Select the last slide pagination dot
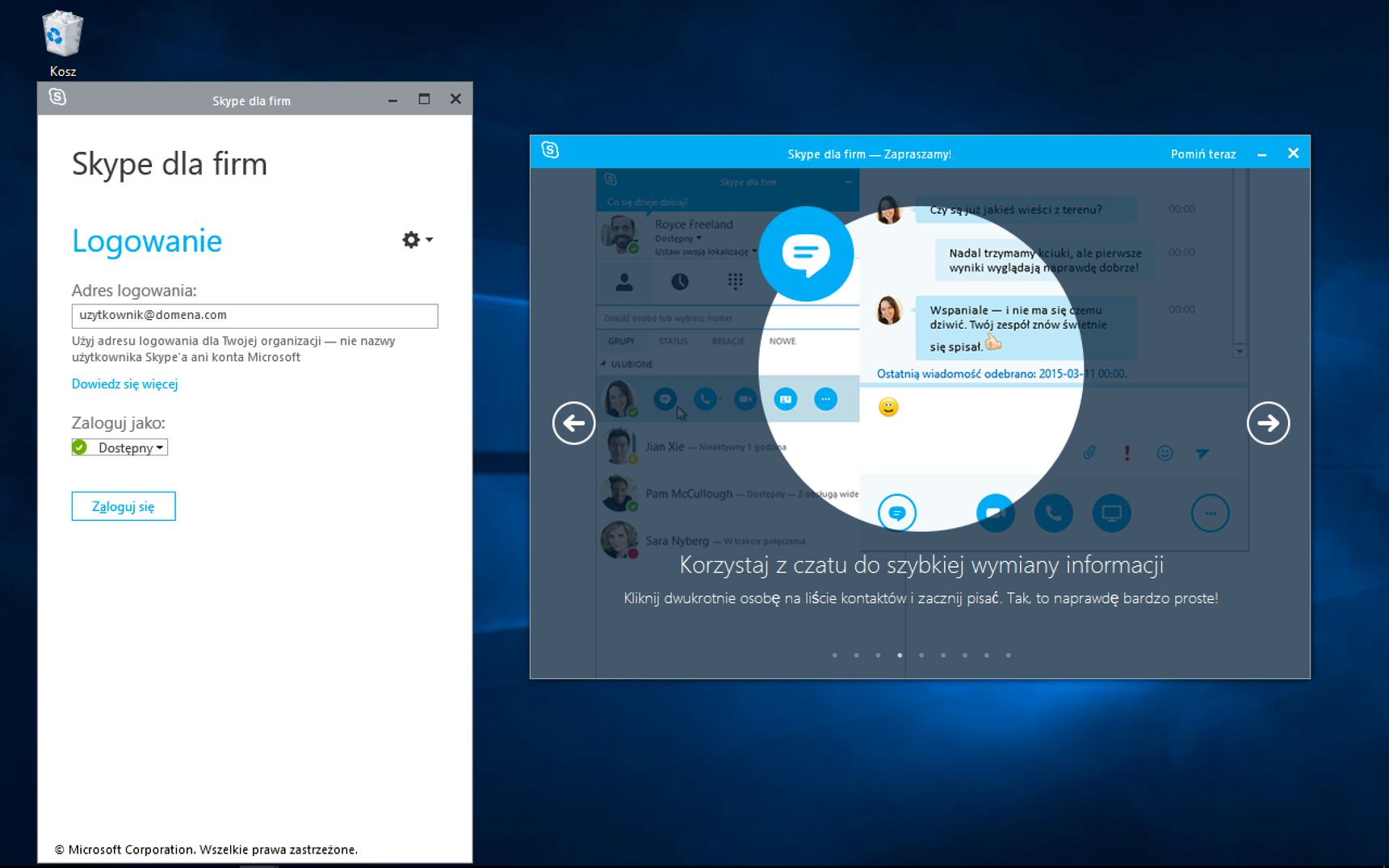The image size is (1389, 868). point(1008,655)
